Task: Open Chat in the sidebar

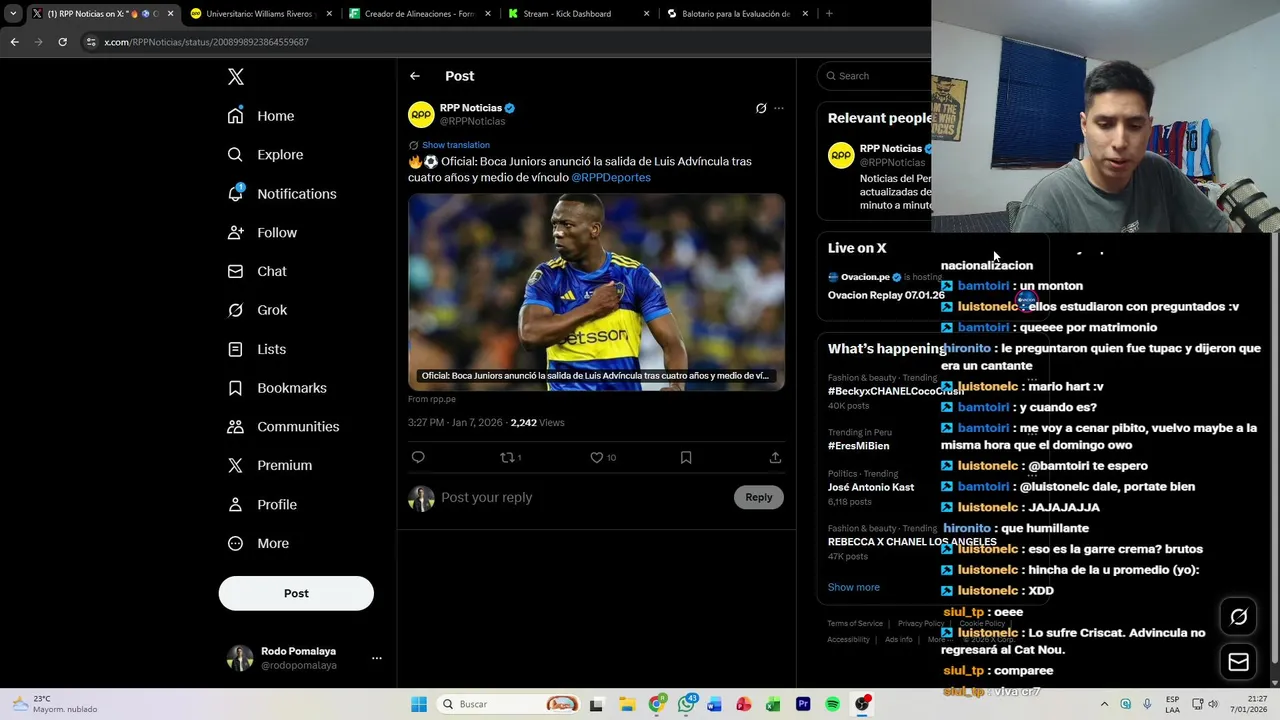Action: pyautogui.click(x=257, y=271)
